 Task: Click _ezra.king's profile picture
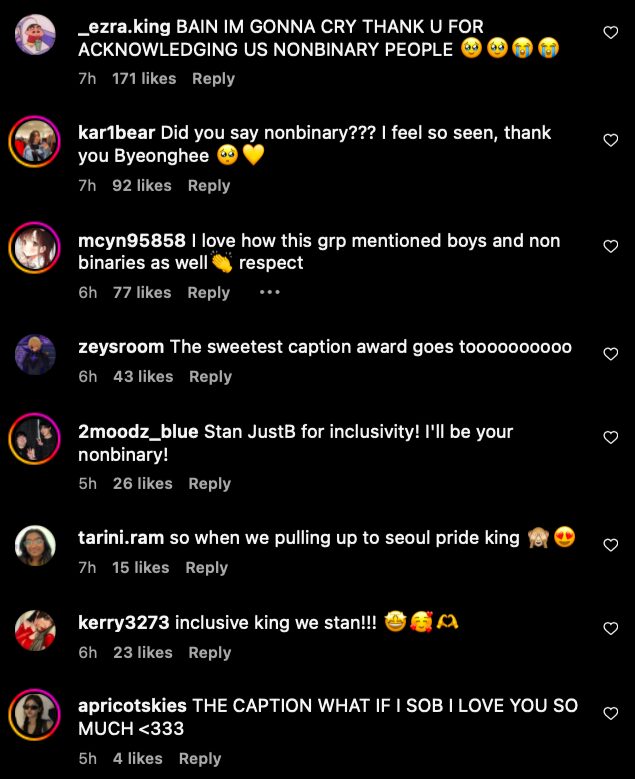(35, 36)
